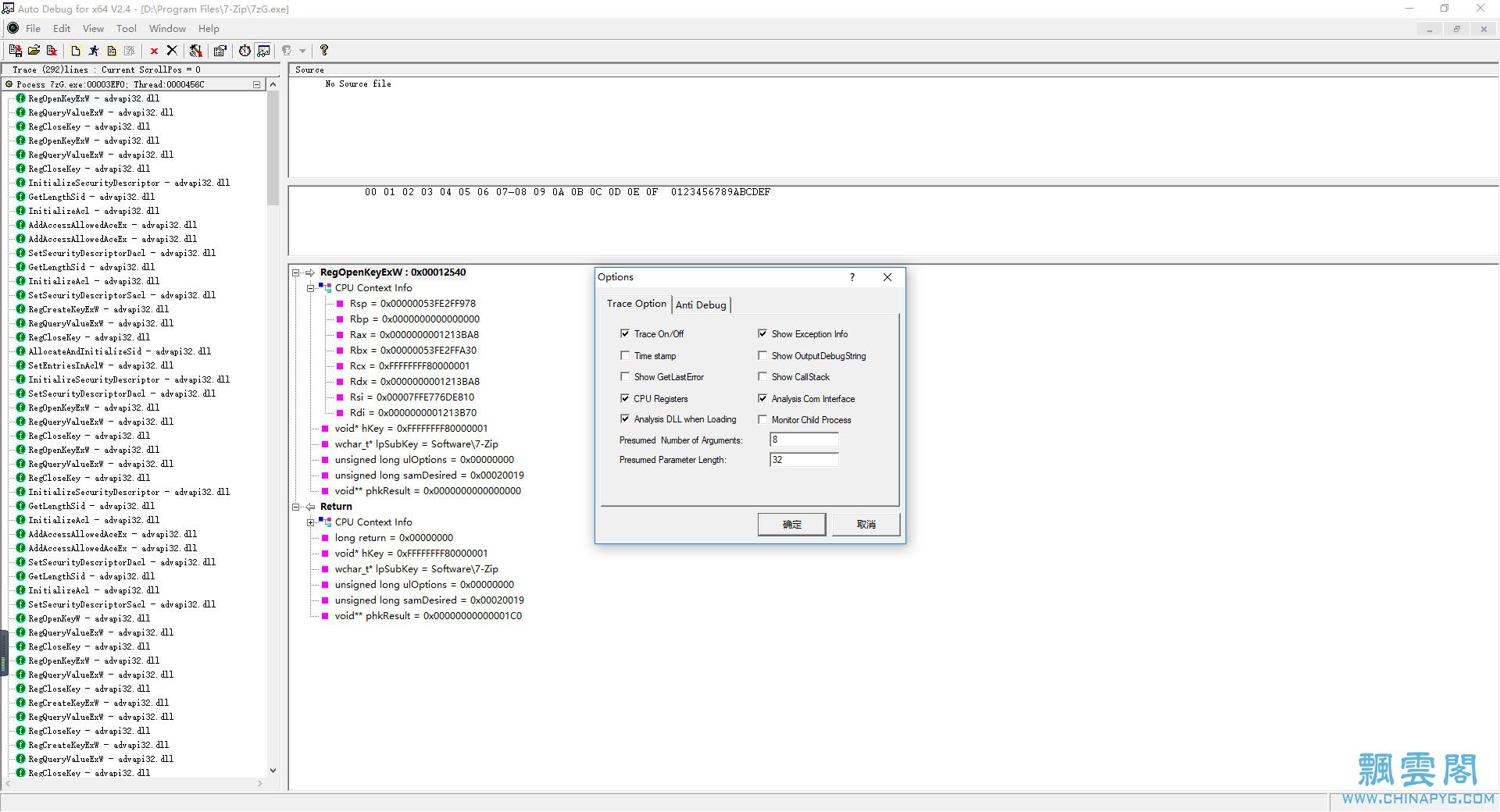Open the Tool menu
The height and width of the screenshot is (812, 1500).
tap(127, 28)
